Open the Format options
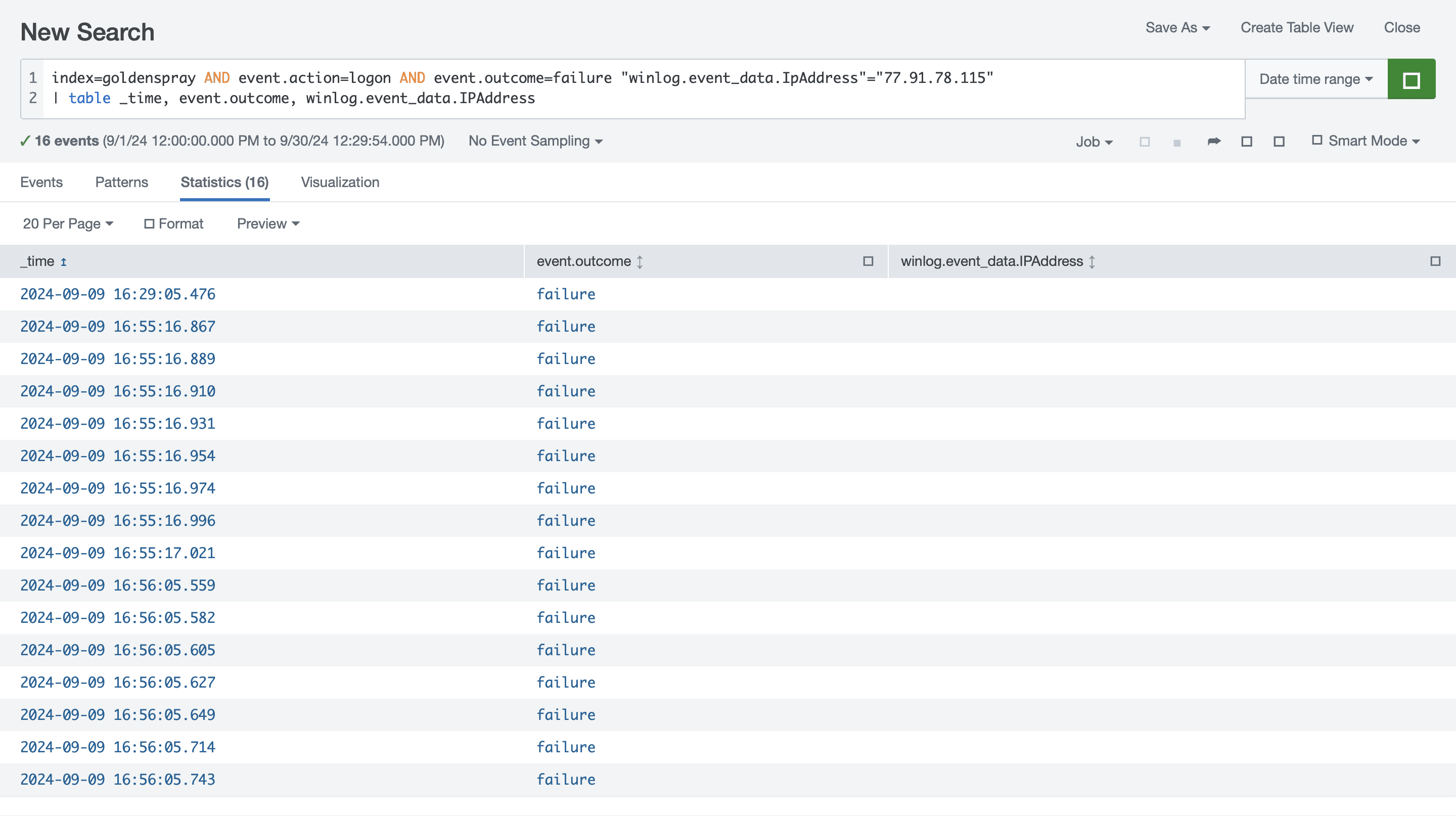The width and height of the screenshot is (1456, 816). (173, 224)
